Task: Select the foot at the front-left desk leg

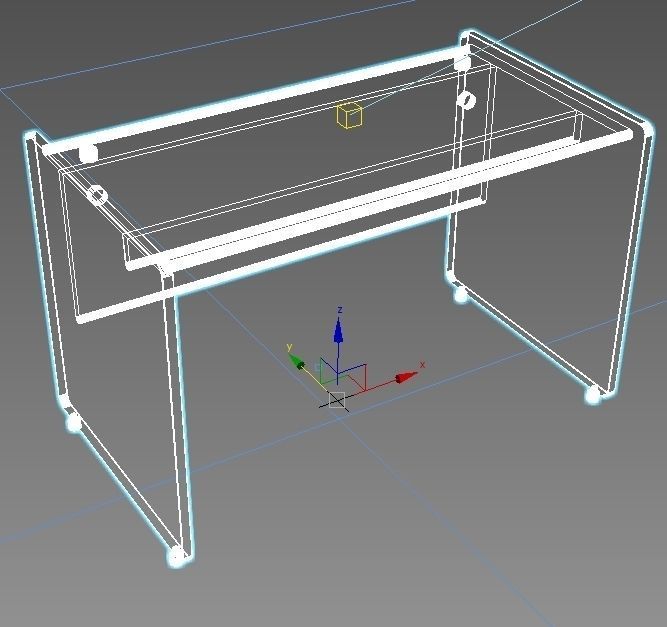Action: click(176, 556)
